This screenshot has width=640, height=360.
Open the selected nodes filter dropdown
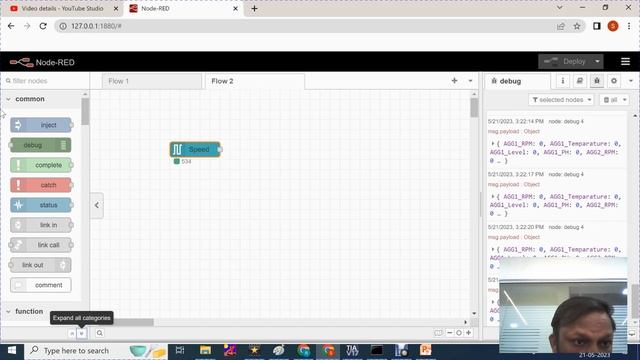click(561, 100)
